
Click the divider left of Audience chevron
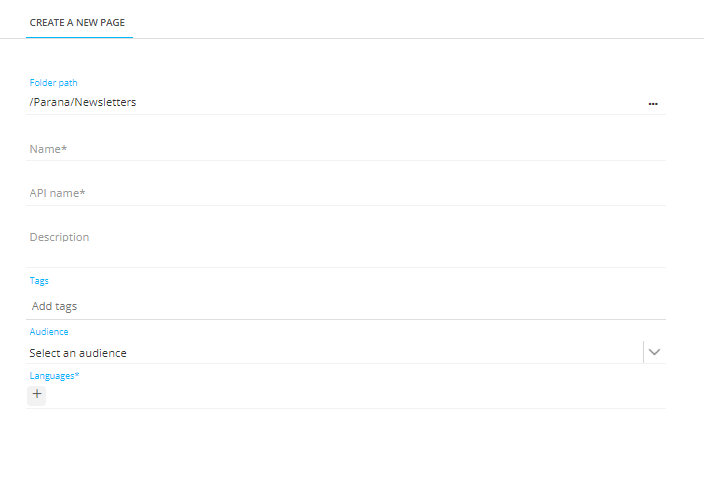tap(643, 352)
